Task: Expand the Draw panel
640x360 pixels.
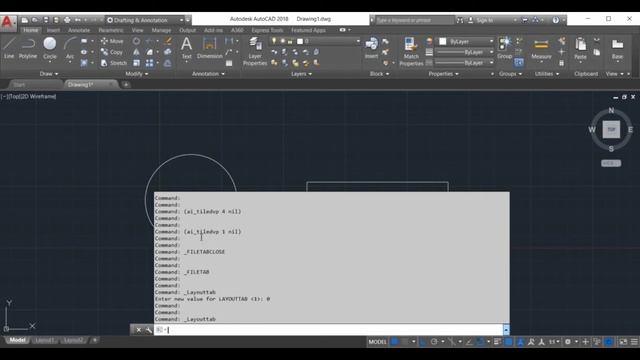Action: [49, 74]
